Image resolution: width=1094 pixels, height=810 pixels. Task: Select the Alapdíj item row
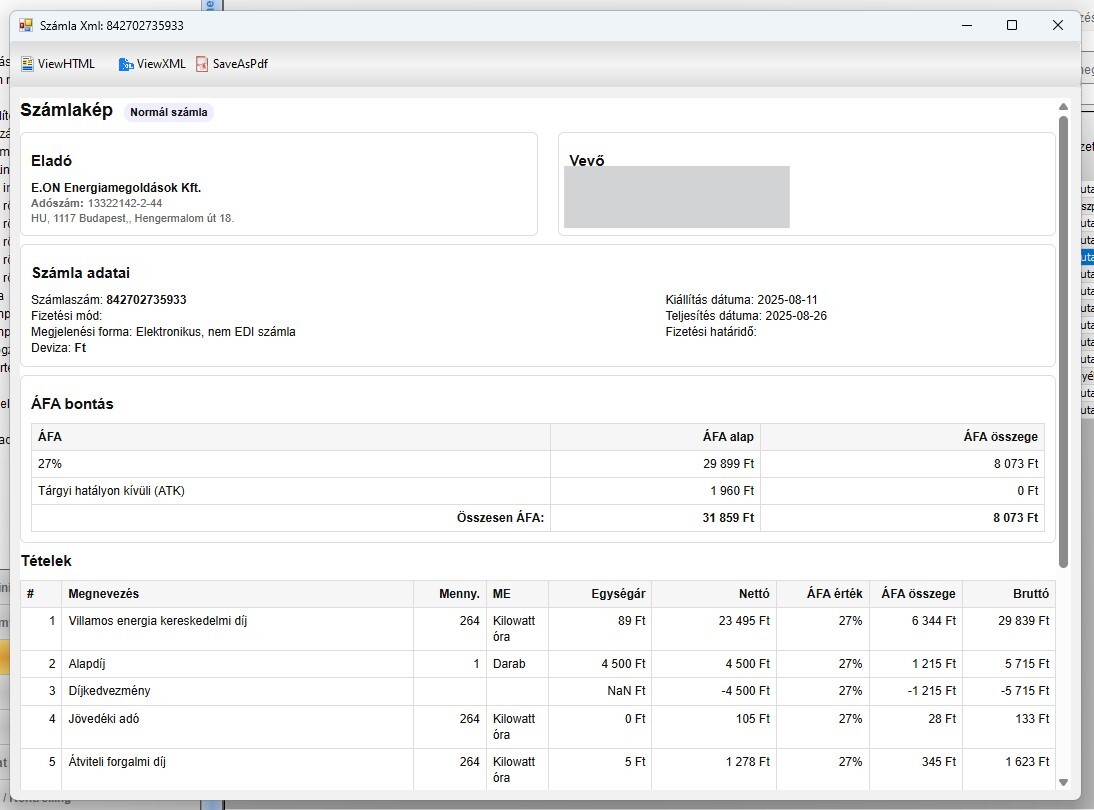pyautogui.click(x=90, y=664)
